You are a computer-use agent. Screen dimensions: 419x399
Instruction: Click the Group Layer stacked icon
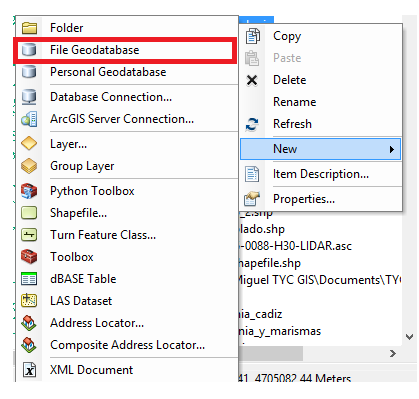pos(29,166)
